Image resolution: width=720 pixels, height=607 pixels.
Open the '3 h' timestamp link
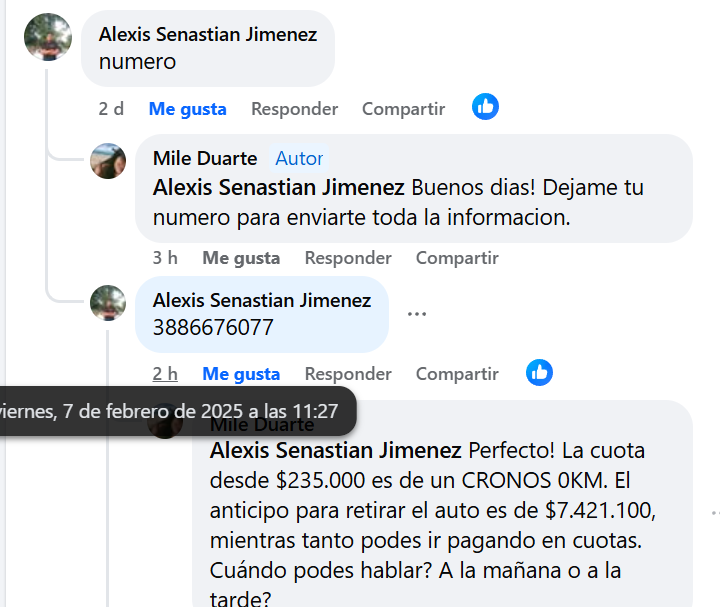point(165,258)
